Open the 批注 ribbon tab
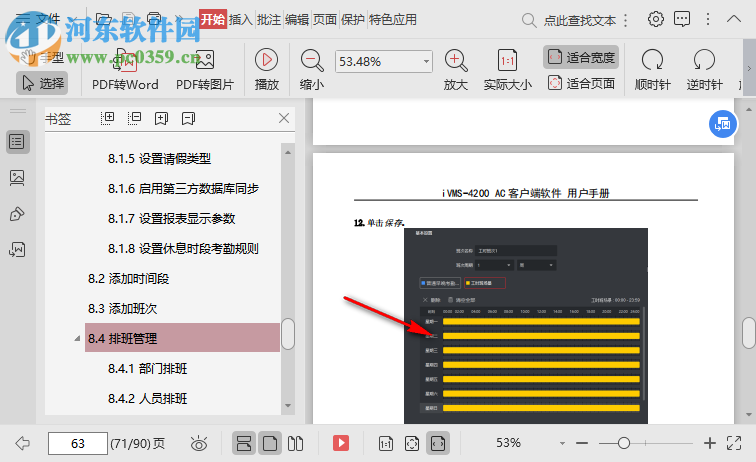The image size is (756, 462). tap(269, 20)
